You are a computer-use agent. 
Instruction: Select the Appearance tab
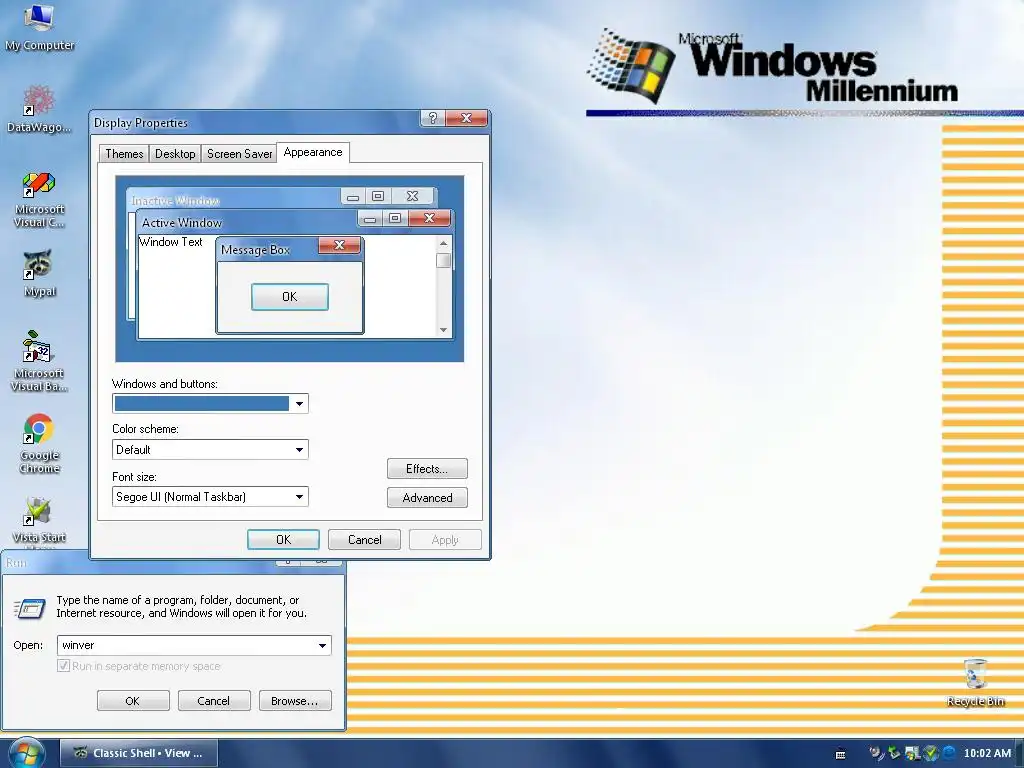coord(313,152)
